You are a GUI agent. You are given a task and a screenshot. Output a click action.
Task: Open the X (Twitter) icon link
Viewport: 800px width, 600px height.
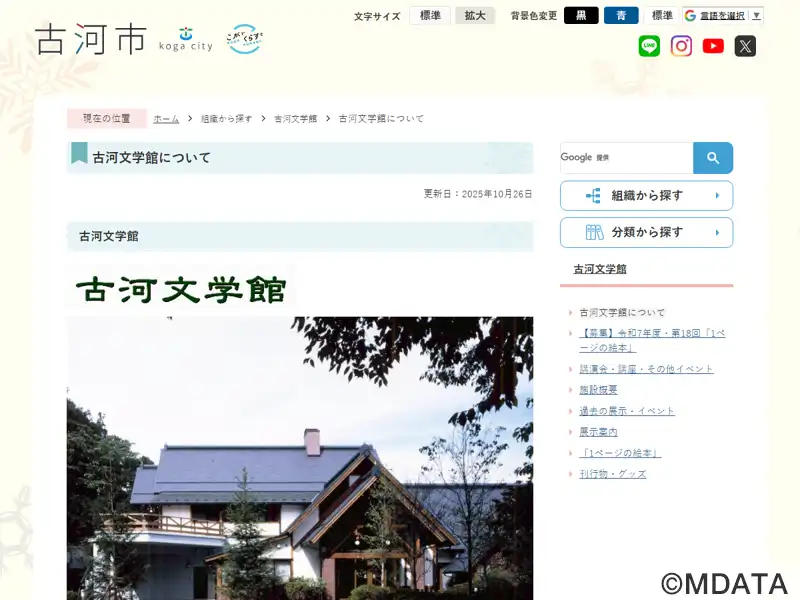(x=745, y=46)
